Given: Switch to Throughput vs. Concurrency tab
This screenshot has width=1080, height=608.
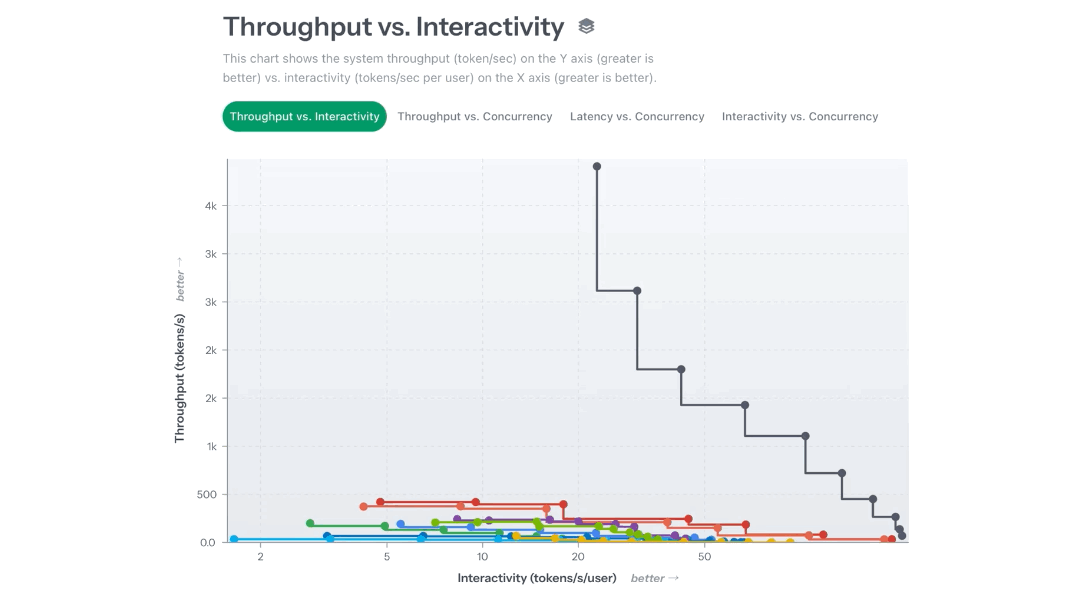Looking at the screenshot, I should [x=475, y=117].
